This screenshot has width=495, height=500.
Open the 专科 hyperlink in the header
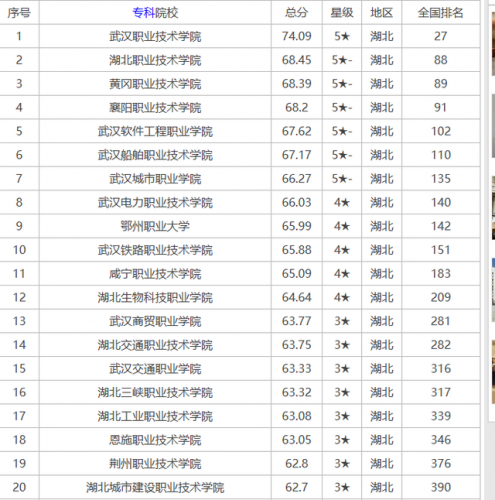[144, 13]
